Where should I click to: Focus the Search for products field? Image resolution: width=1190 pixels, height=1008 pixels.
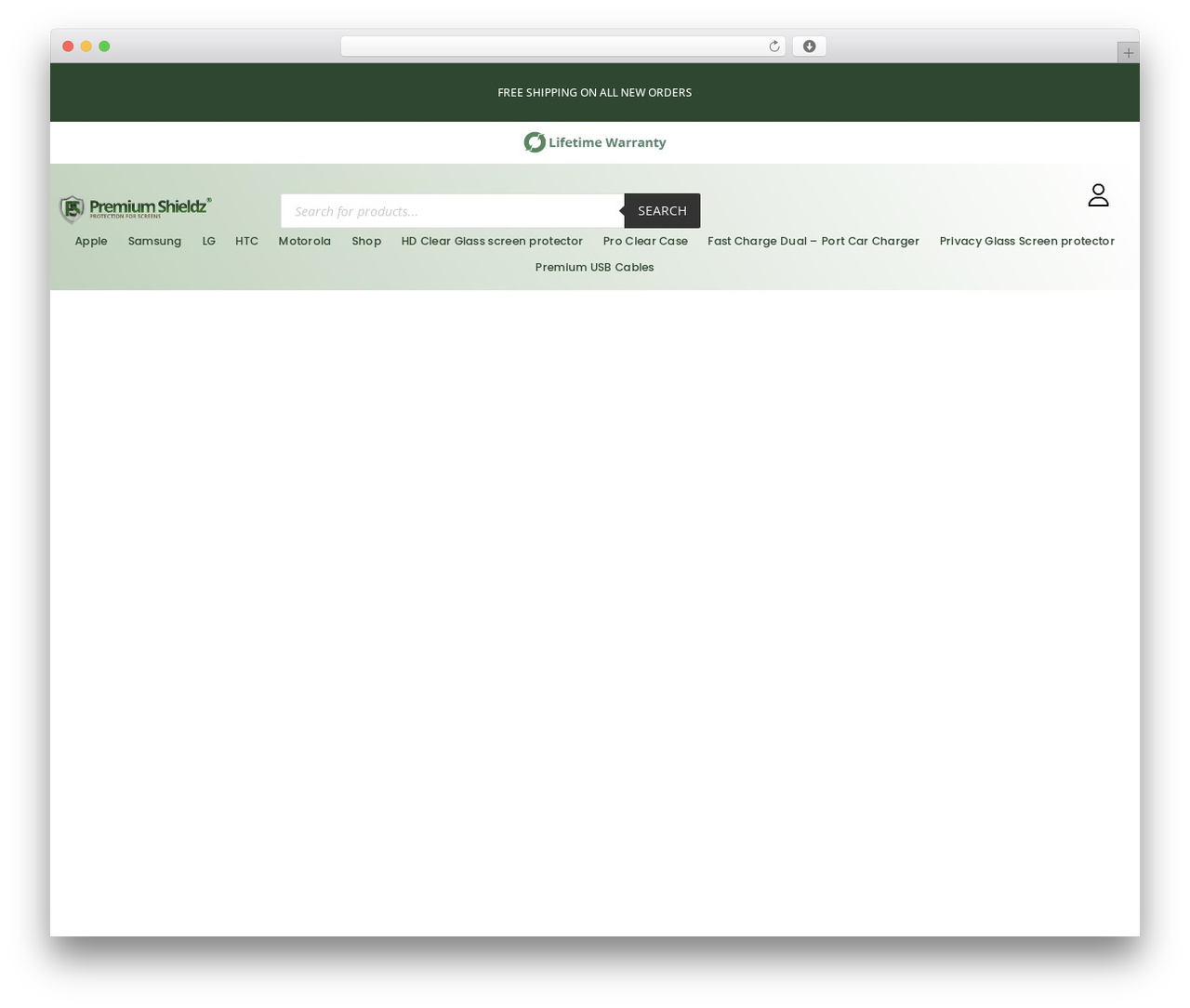(453, 211)
